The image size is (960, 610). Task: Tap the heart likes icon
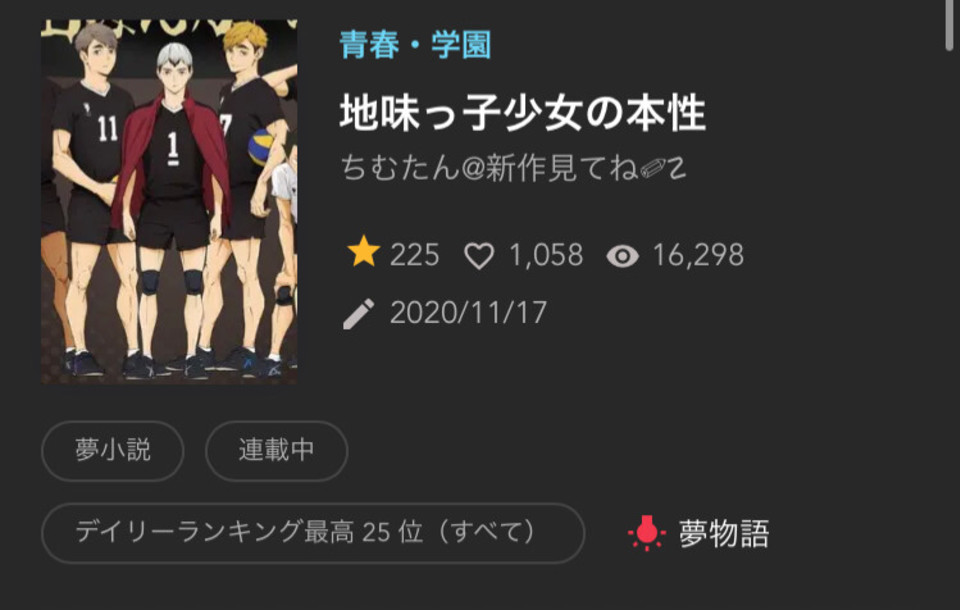coord(479,255)
